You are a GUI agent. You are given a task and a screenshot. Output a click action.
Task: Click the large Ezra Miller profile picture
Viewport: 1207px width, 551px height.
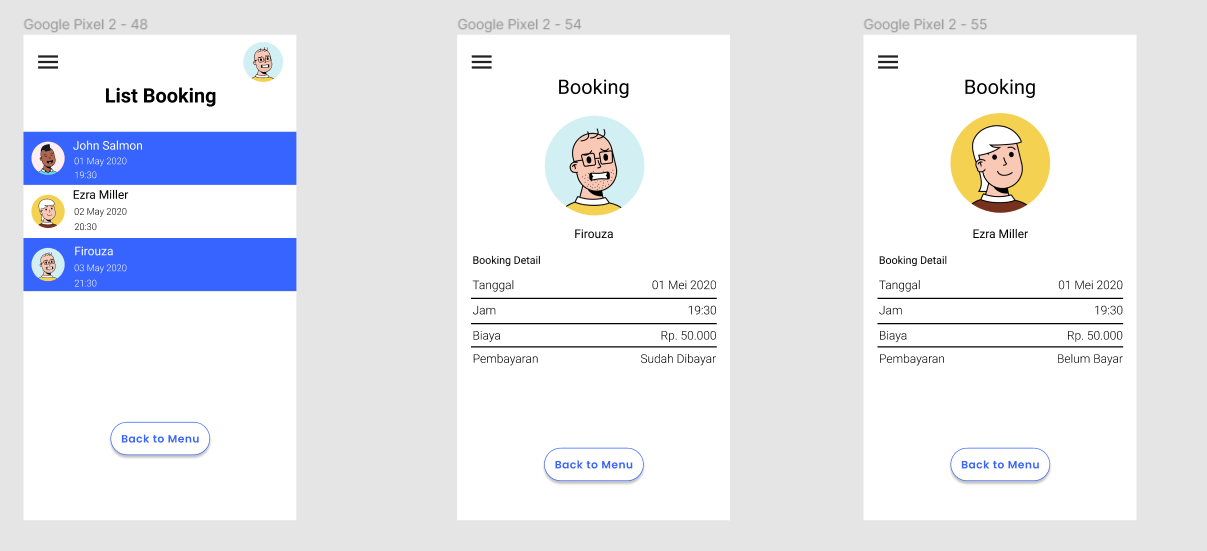[x=1000, y=163]
